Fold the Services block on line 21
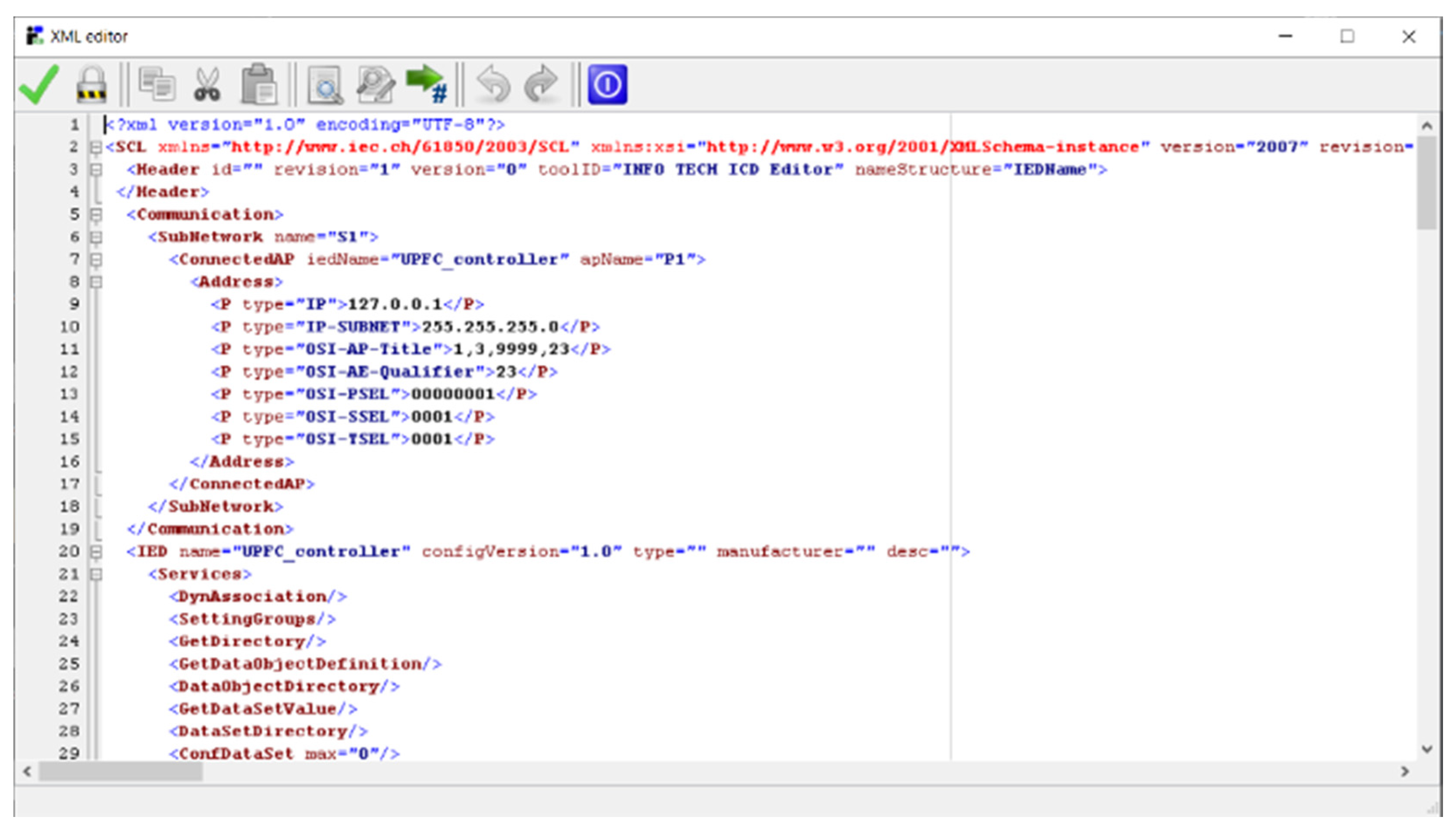This screenshot has width=1456, height=833. [96, 574]
